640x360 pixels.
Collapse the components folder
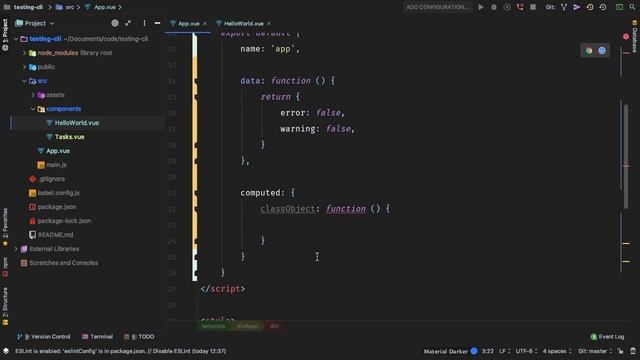point(33,109)
